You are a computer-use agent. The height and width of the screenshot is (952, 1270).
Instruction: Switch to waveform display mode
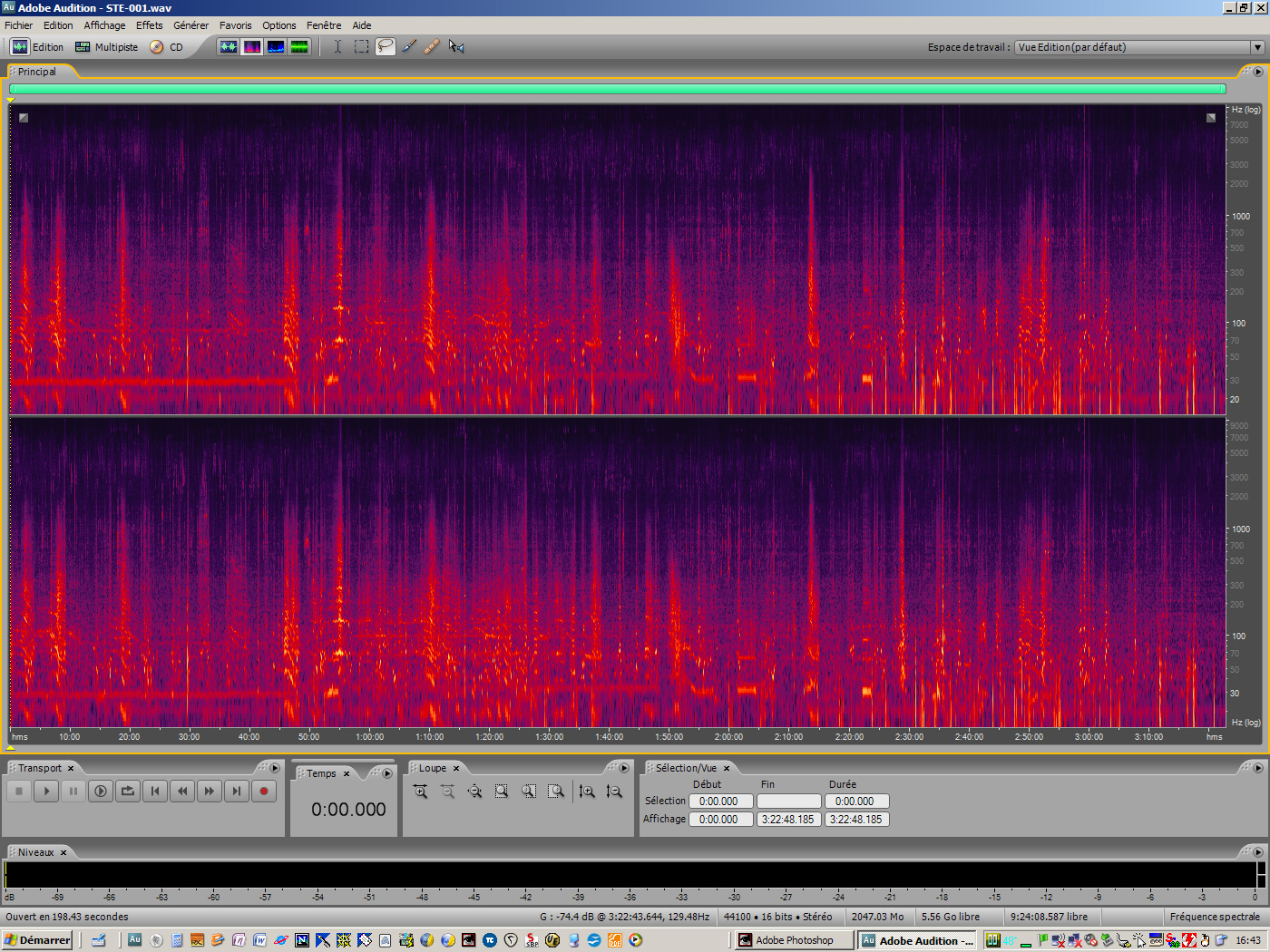[x=229, y=46]
